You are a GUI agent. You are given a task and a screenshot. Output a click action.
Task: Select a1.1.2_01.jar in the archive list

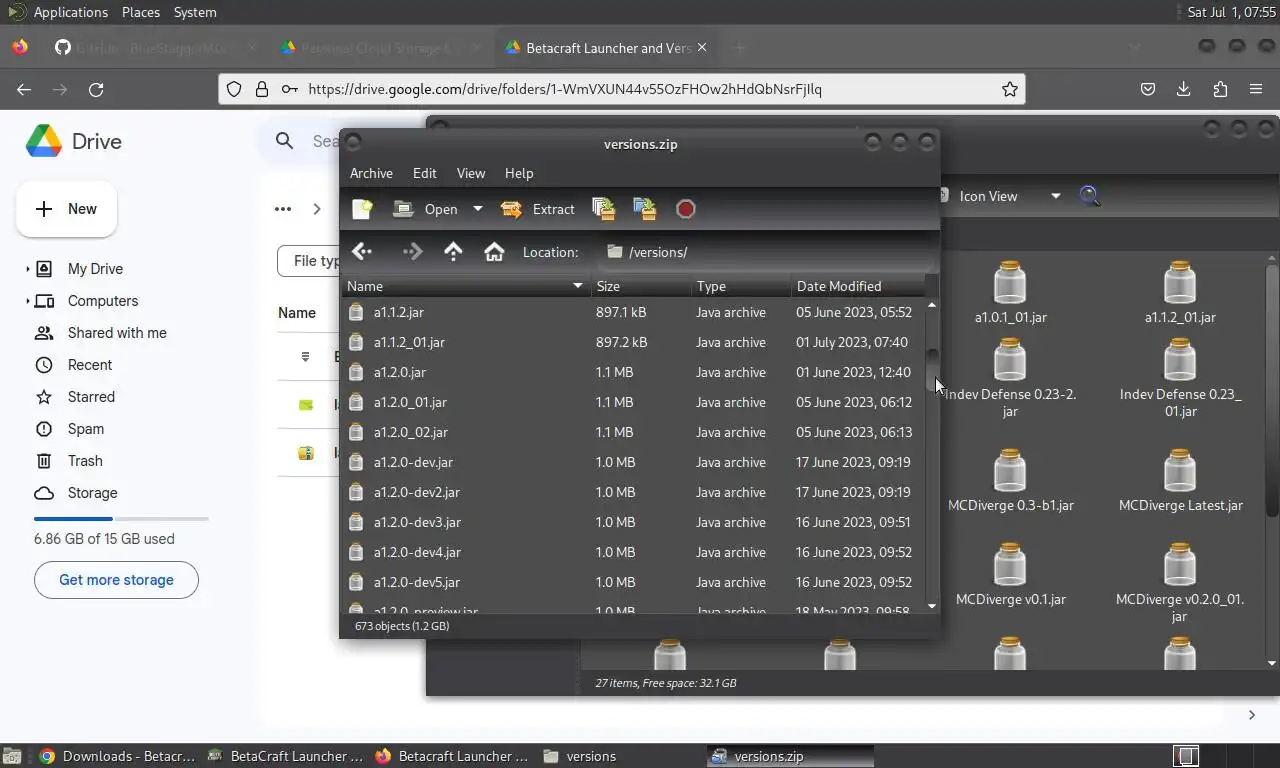click(x=633, y=342)
